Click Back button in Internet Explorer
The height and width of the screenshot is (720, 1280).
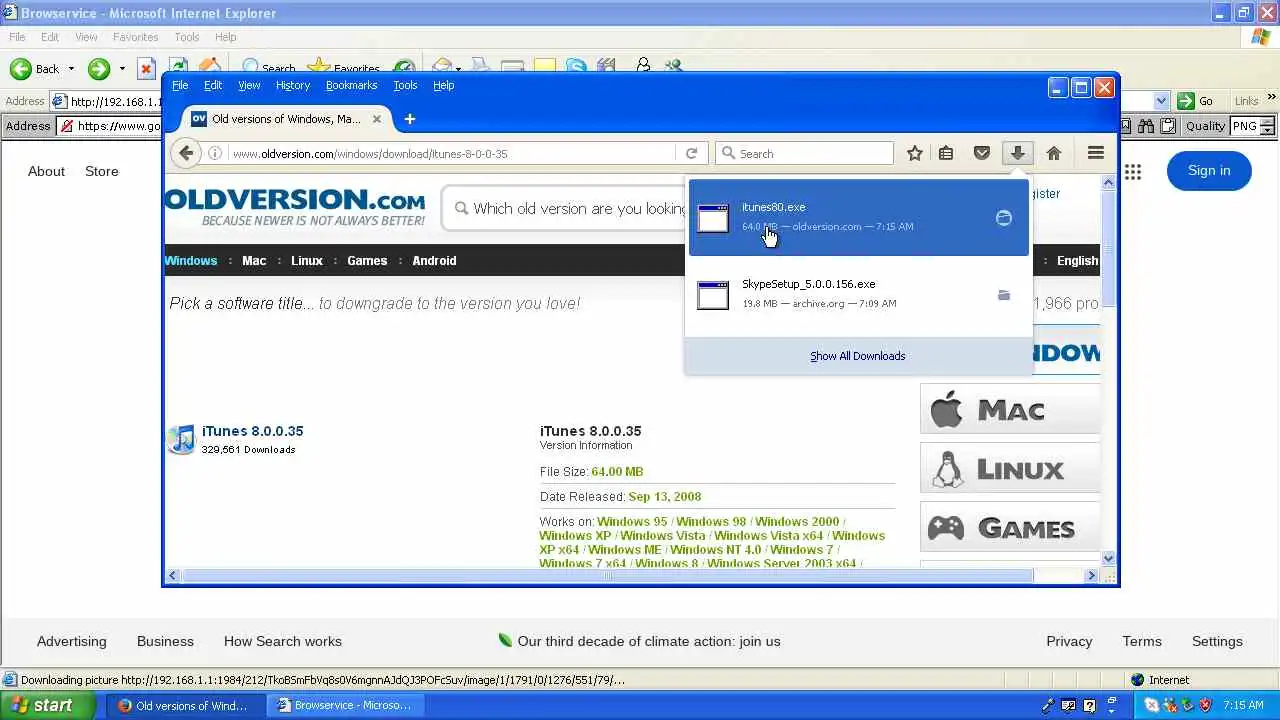(x=35, y=69)
